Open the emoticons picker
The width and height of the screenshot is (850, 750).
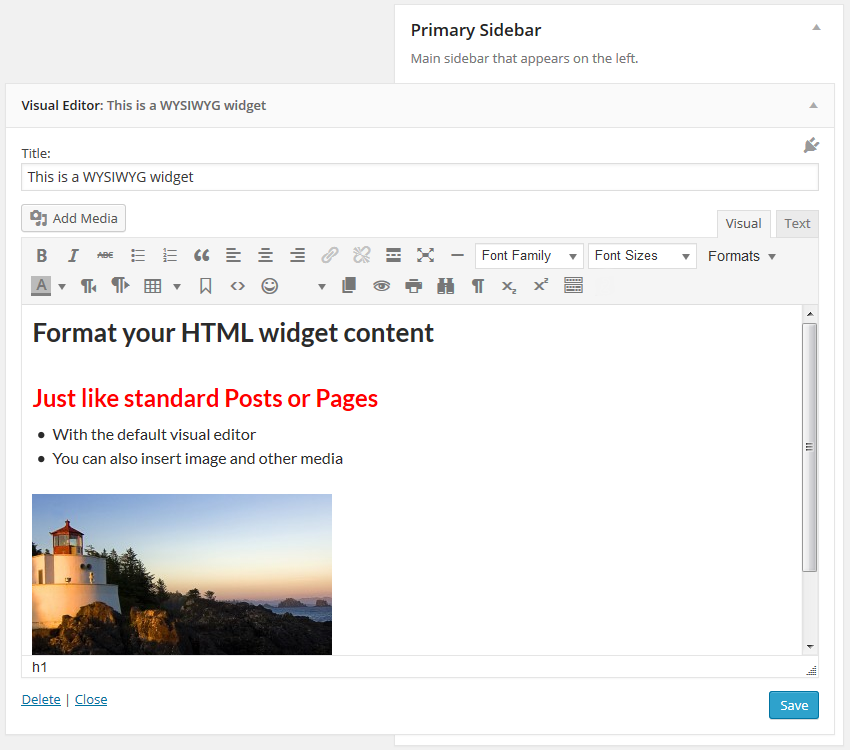coord(269,285)
